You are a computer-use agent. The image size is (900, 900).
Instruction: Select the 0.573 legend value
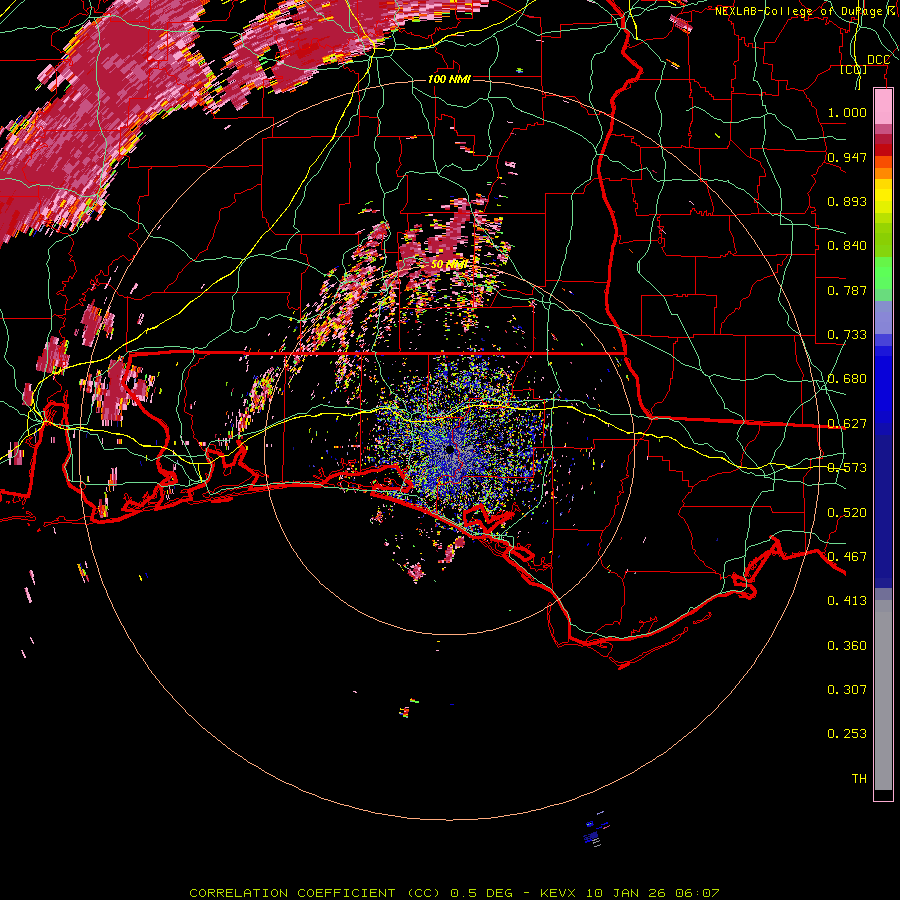click(x=847, y=468)
